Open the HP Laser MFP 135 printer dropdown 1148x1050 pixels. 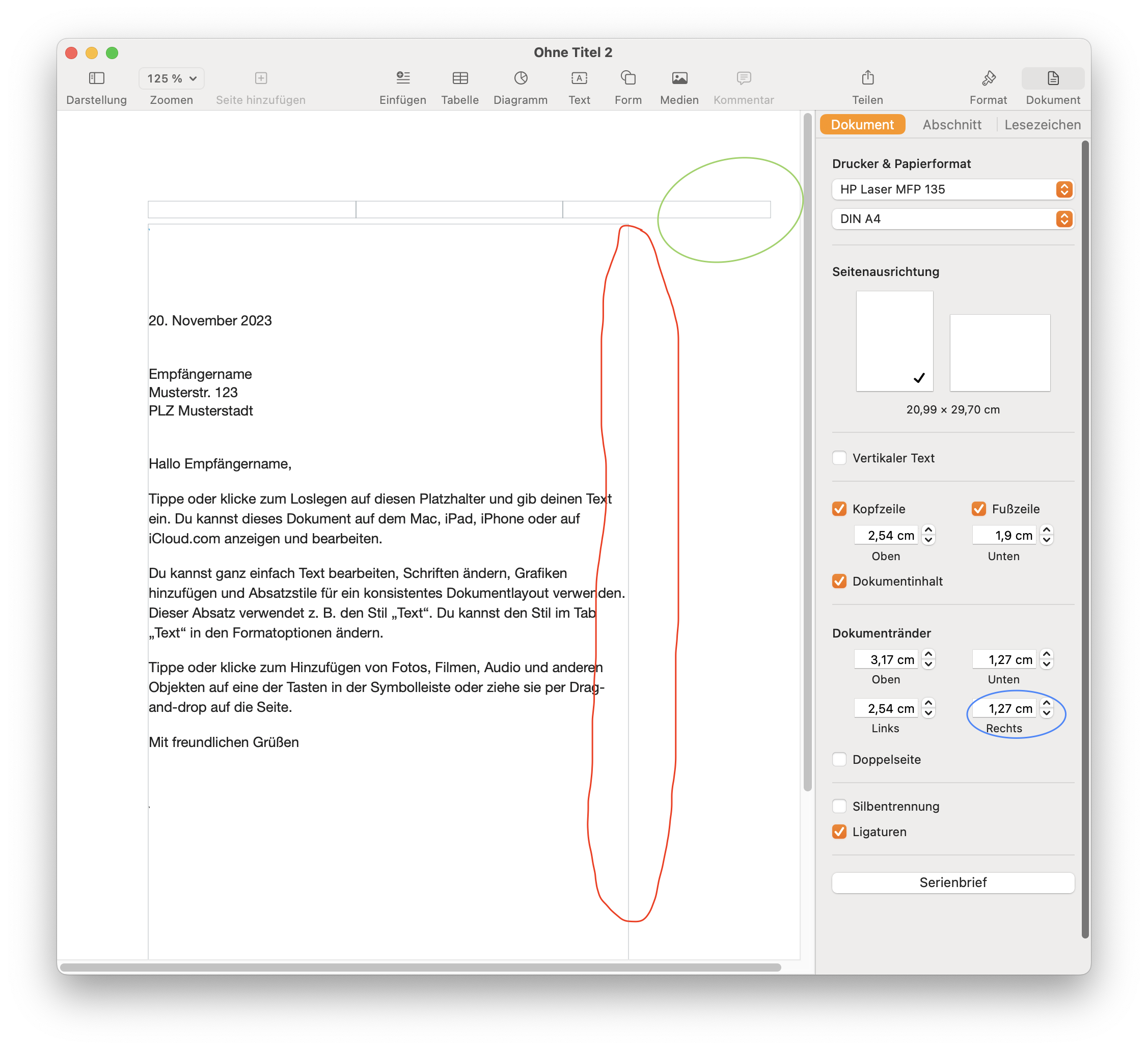coord(952,189)
